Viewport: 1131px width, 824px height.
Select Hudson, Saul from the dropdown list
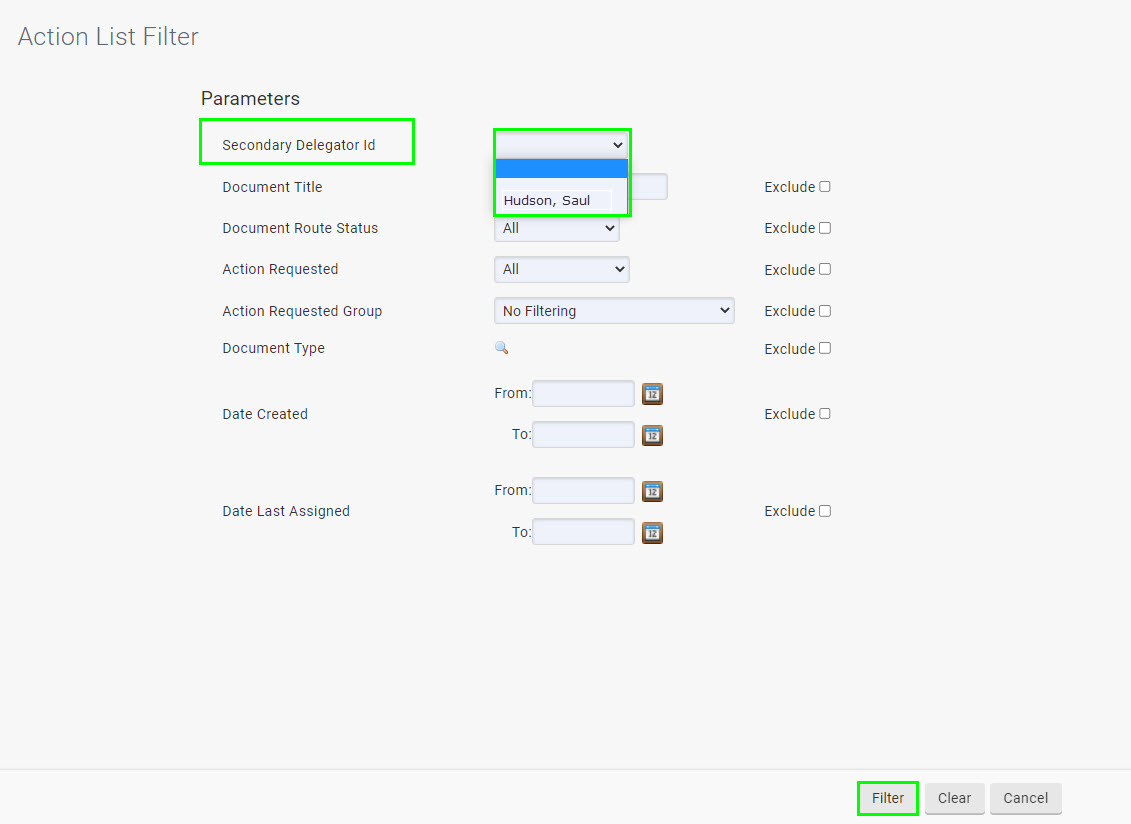(562, 200)
